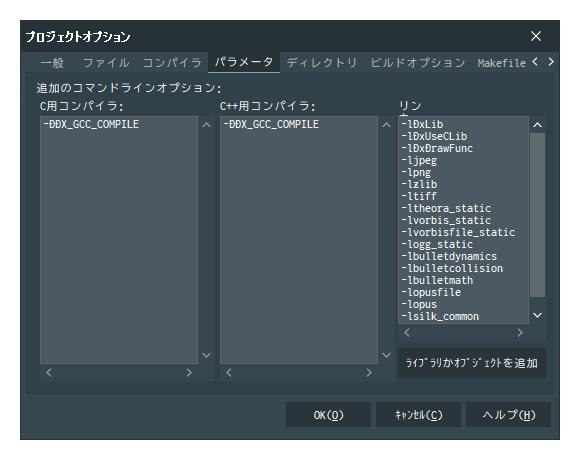Click -DDX_GCC_COMPILE in C++用コンパイラ box
The image size is (580, 460).
[x=271, y=124]
